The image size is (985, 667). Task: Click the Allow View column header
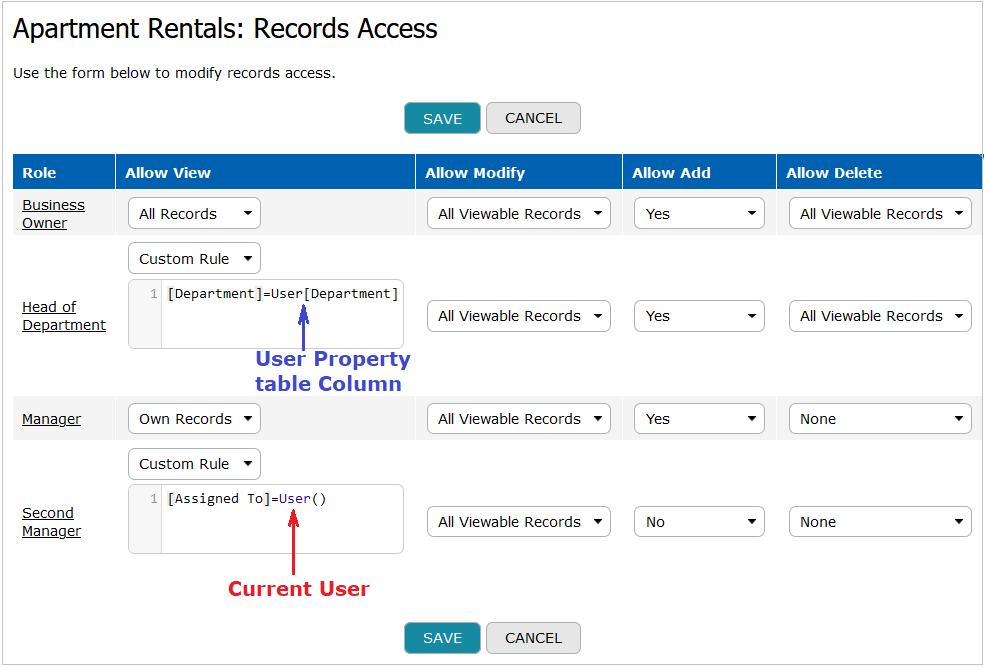tap(265, 172)
